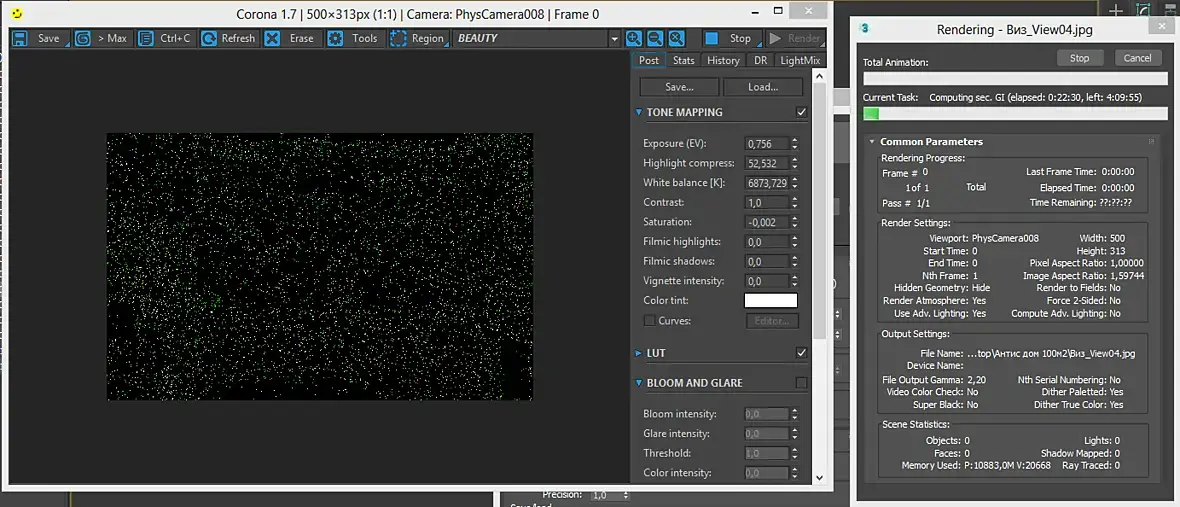1180x507 pixels.
Task: Click the > Max copy-to-Max icon
Action: pos(82,38)
